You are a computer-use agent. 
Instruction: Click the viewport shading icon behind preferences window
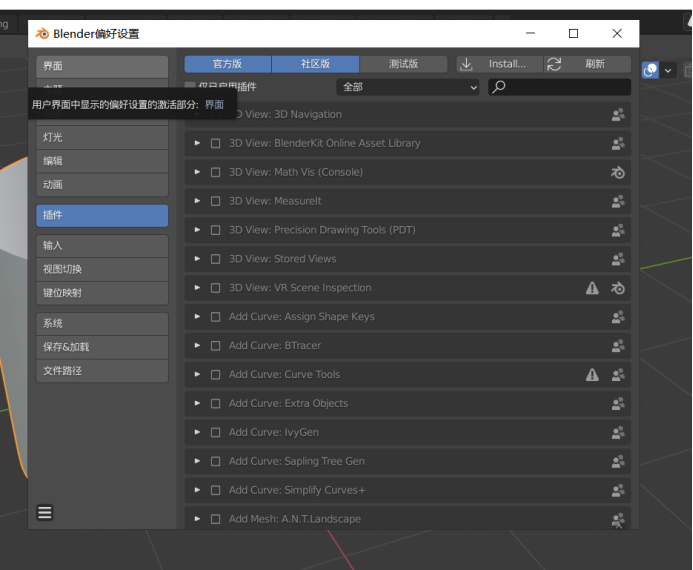[x=650, y=70]
